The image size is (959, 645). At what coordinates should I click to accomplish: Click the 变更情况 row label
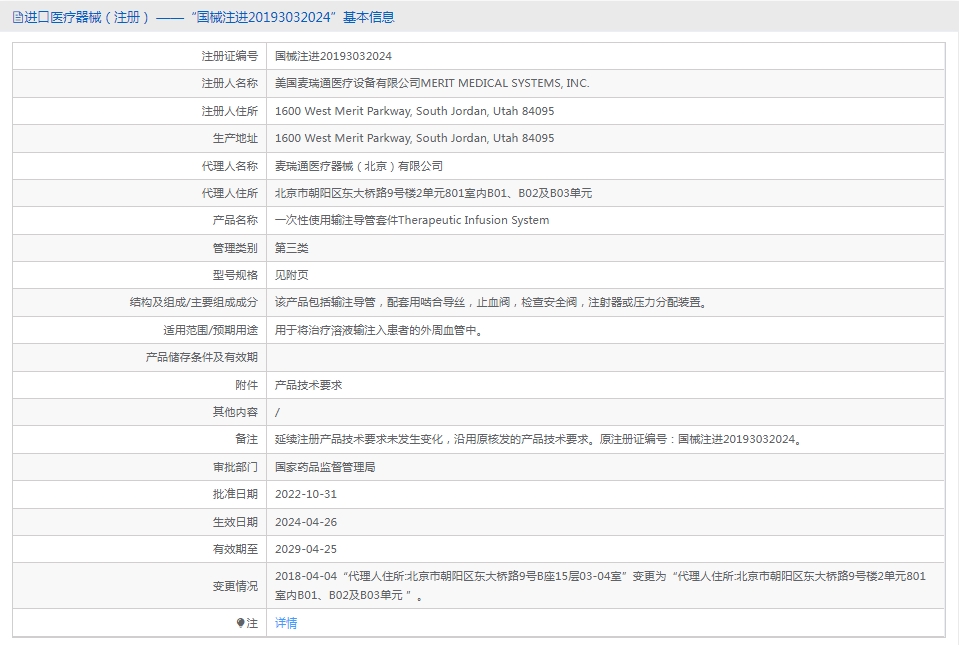click(x=235, y=586)
